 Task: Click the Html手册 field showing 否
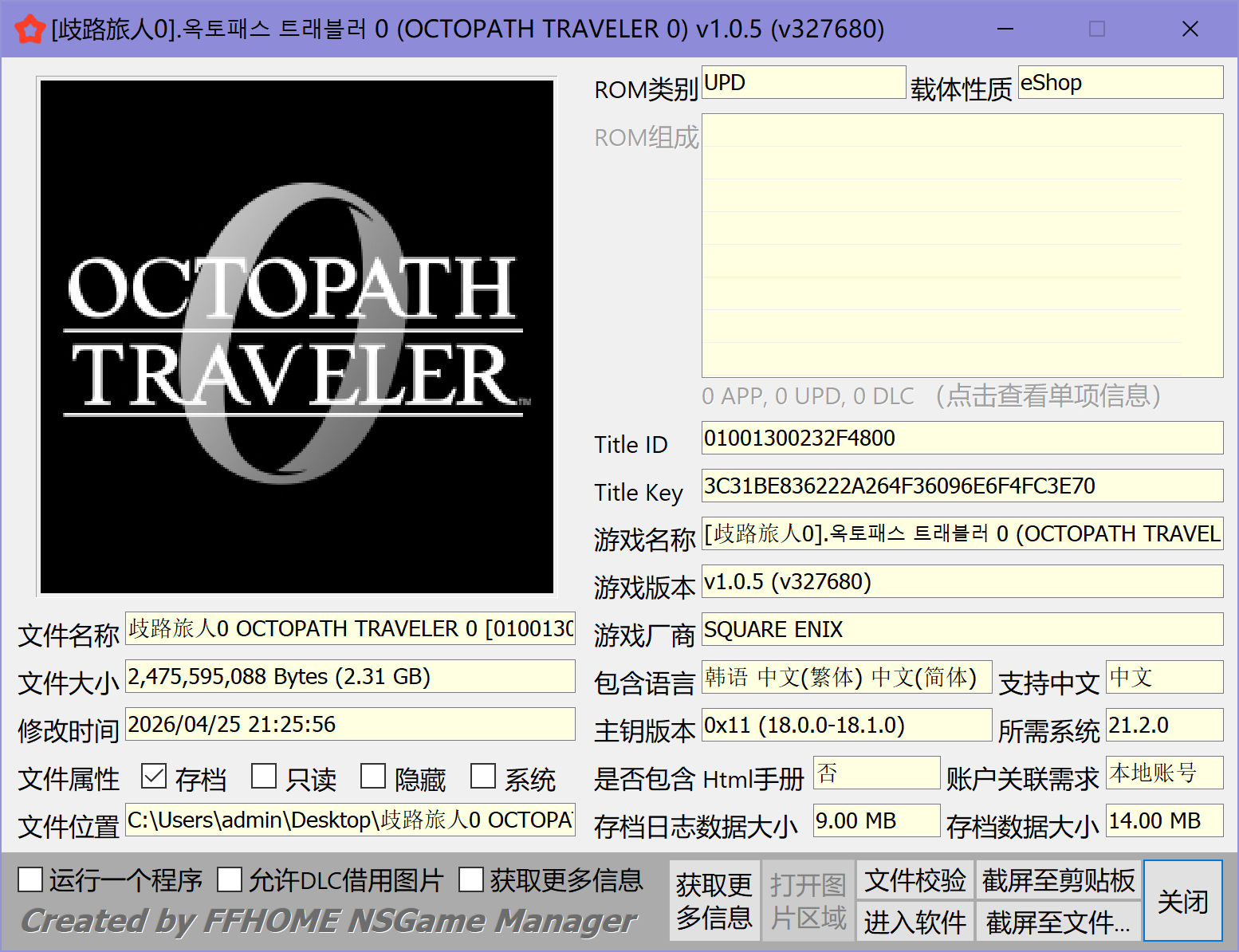(x=877, y=773)
